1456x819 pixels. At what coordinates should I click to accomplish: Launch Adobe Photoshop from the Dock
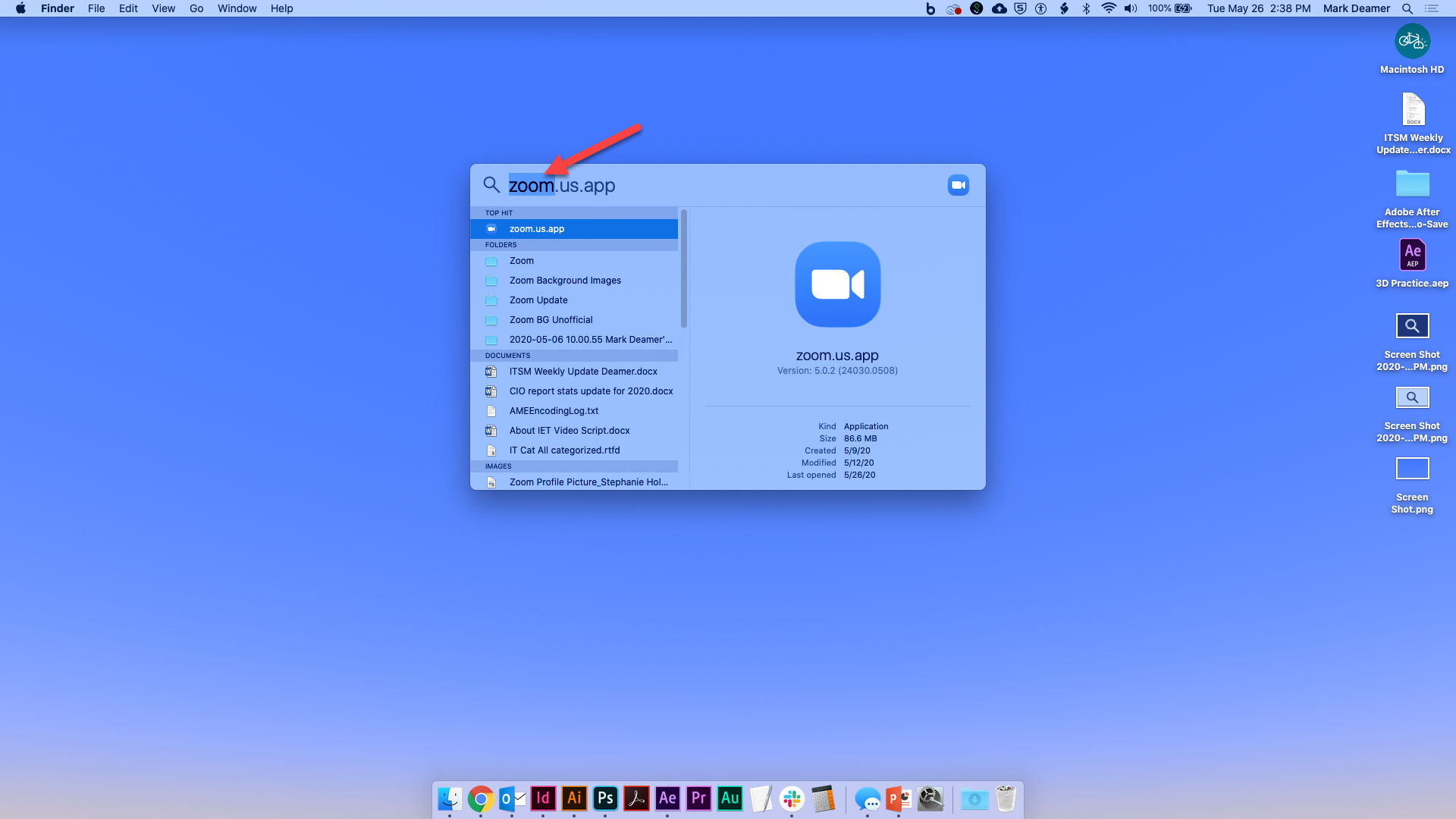coord(605,799)
